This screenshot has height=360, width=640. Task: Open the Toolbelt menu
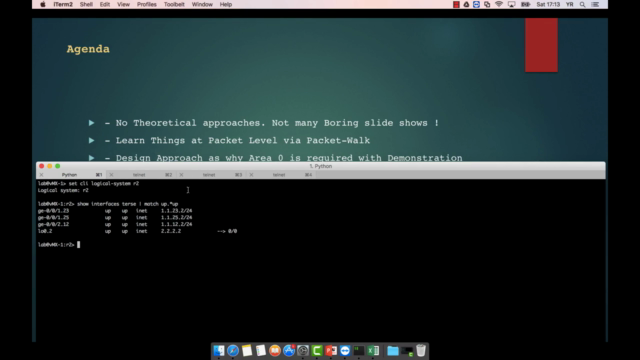click(x=174, y=4)
